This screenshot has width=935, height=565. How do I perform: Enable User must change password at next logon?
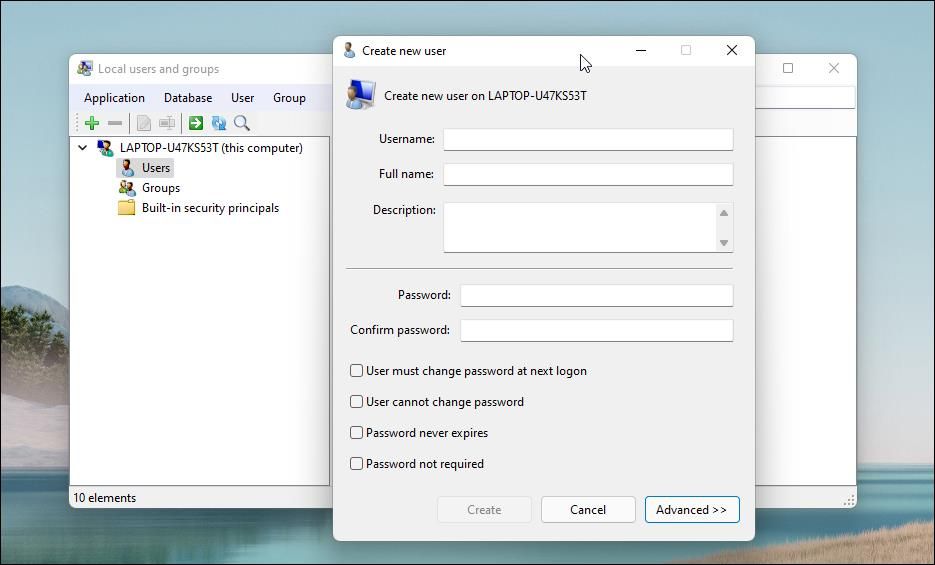[357, 371]
